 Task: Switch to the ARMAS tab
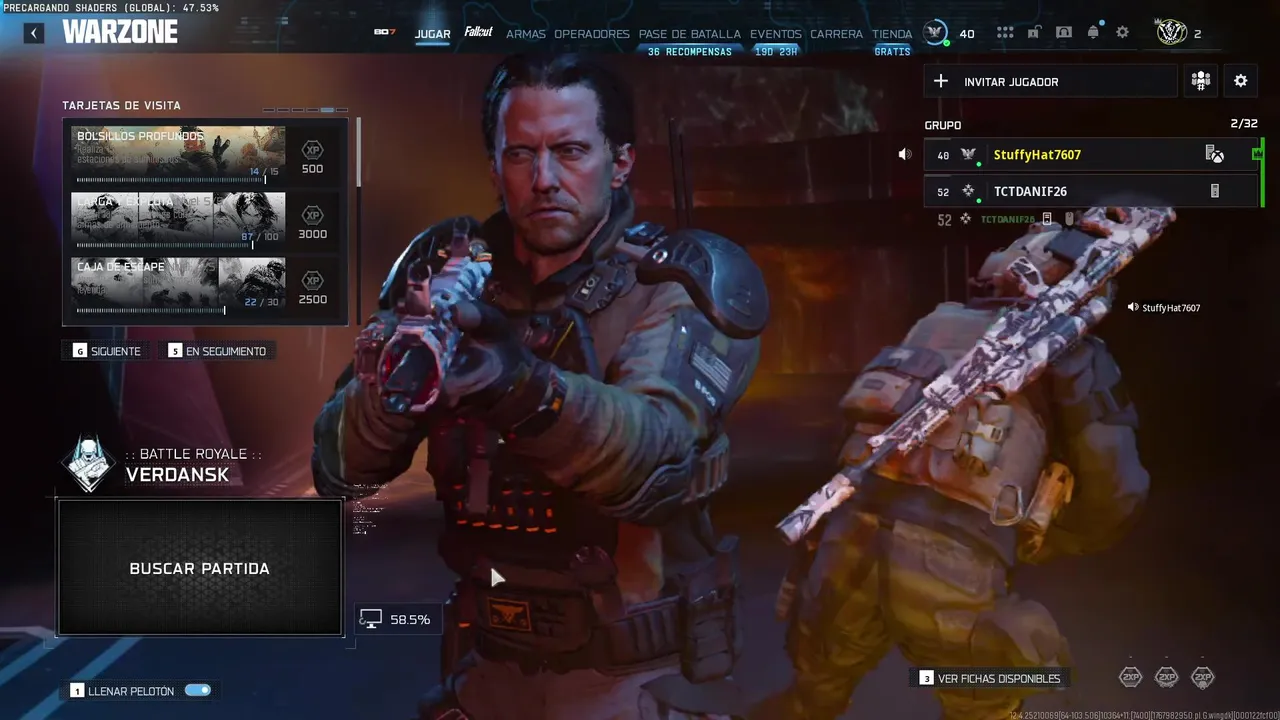526,34
